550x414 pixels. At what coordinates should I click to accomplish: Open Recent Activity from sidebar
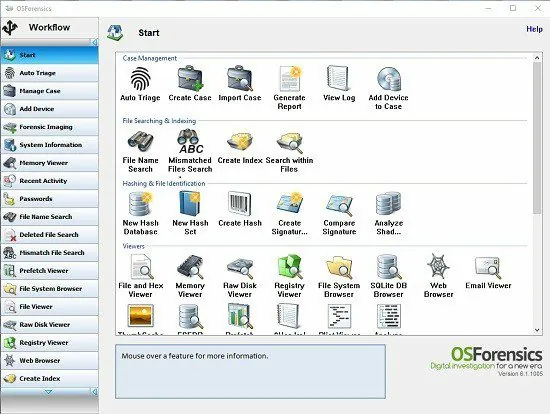pyautogui.click(x=49, y=181)
